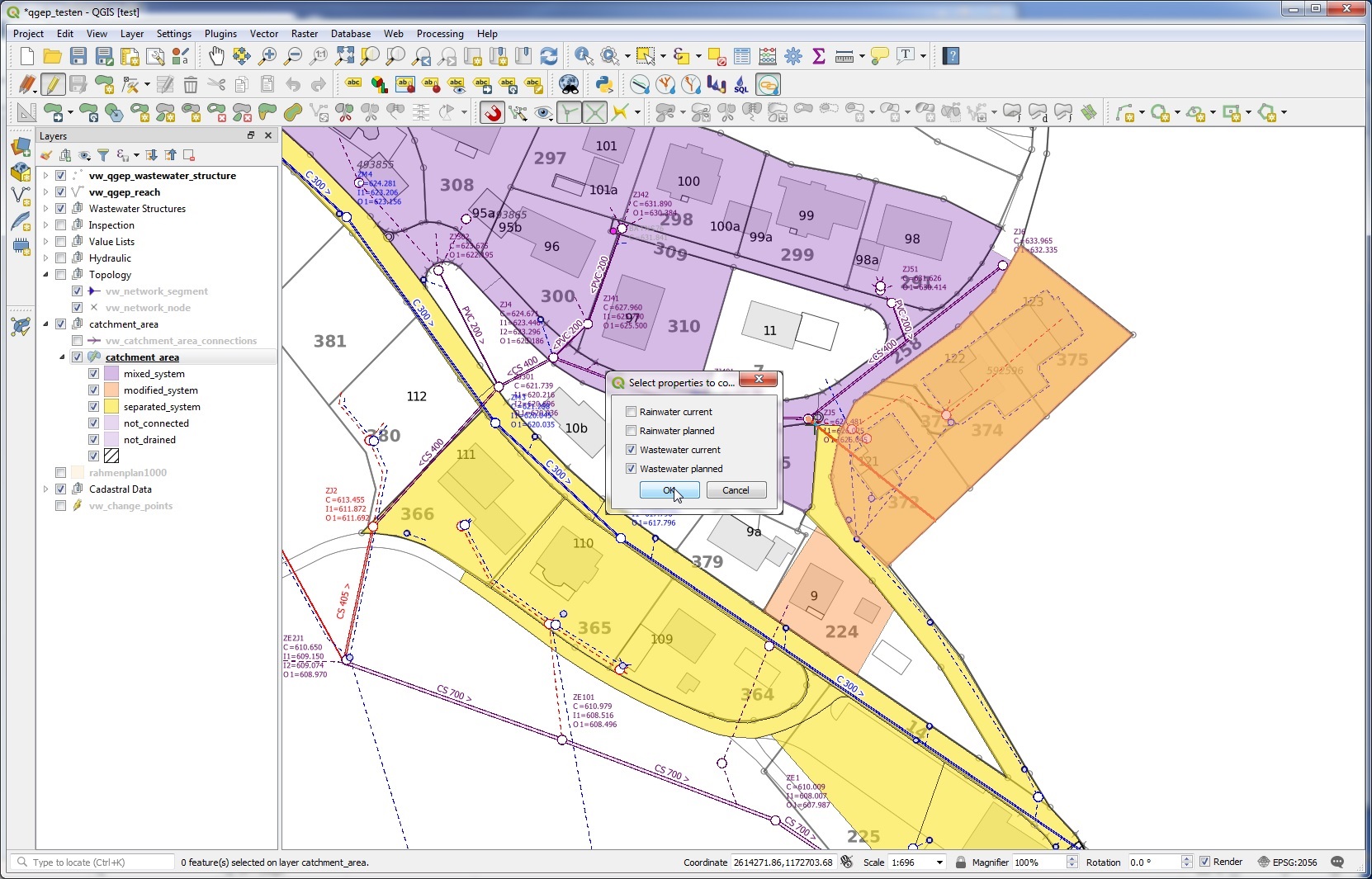Click the SQL drop icon in toolbar
Viewport: 1372px width, 879px height.
pyautogui.click(x=741, y=84)
